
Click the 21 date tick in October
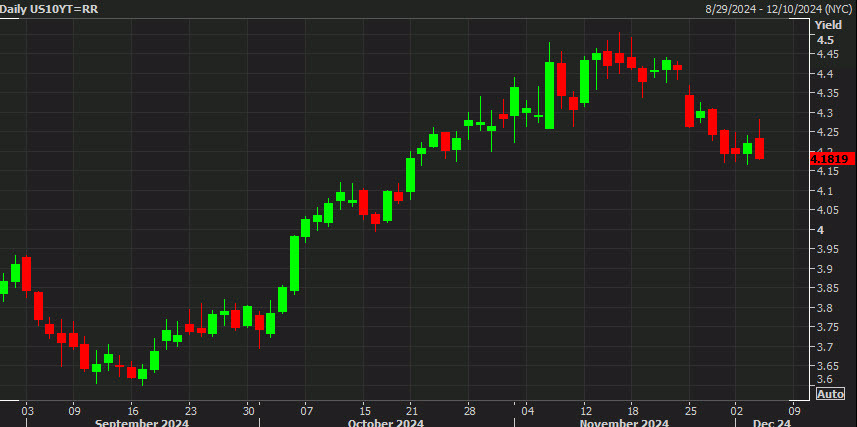[x=411, y=410]
